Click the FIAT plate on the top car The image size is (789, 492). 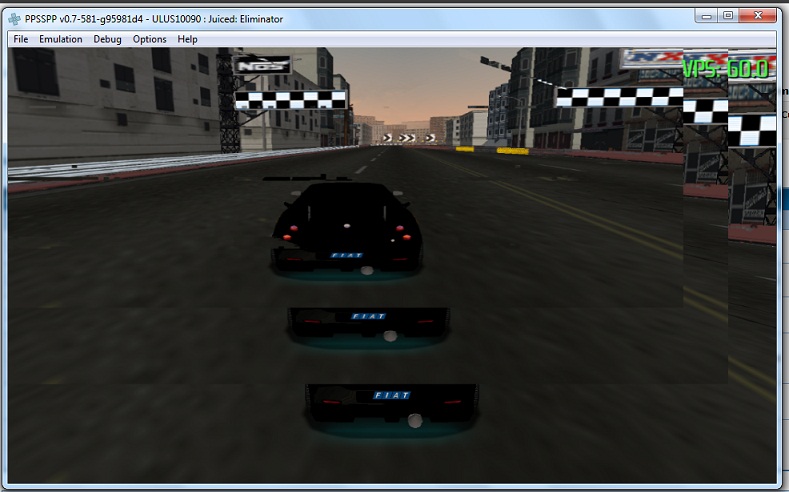pos(346,255)
